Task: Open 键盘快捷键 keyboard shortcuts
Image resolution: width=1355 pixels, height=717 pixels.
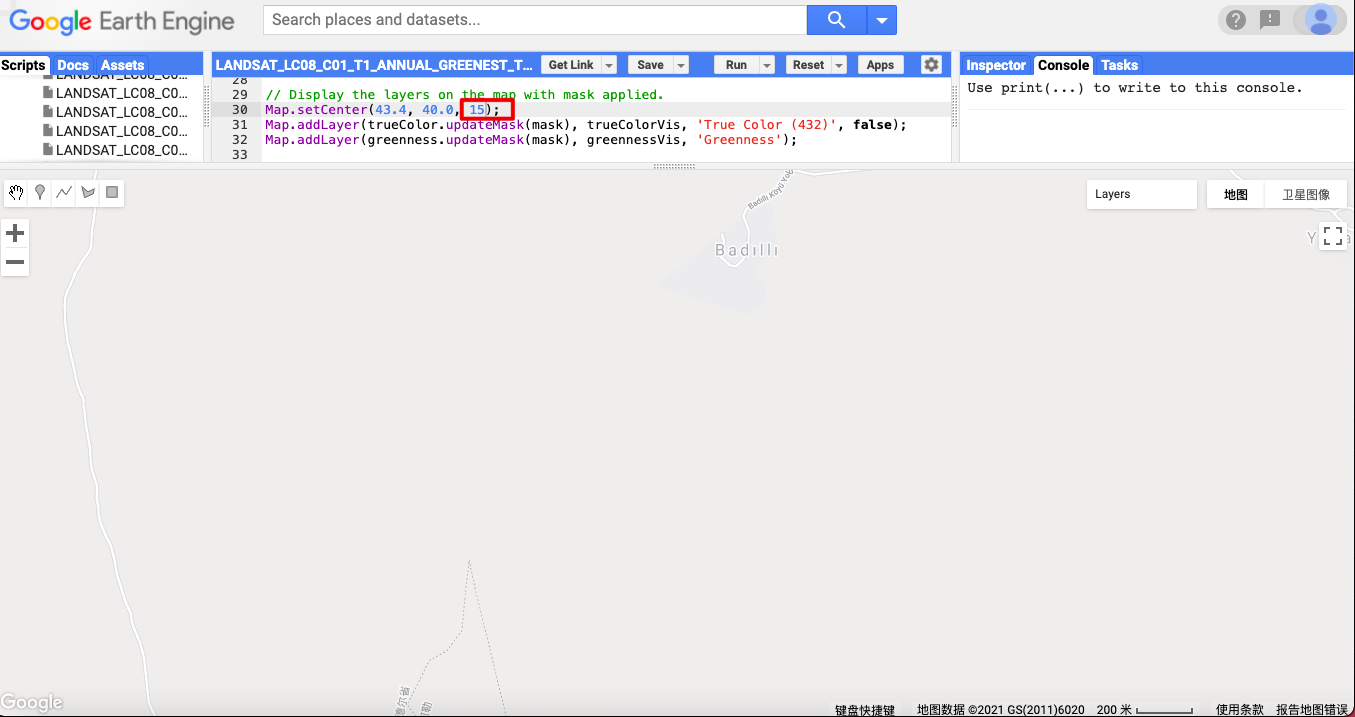Action: [x=865, y=710]
